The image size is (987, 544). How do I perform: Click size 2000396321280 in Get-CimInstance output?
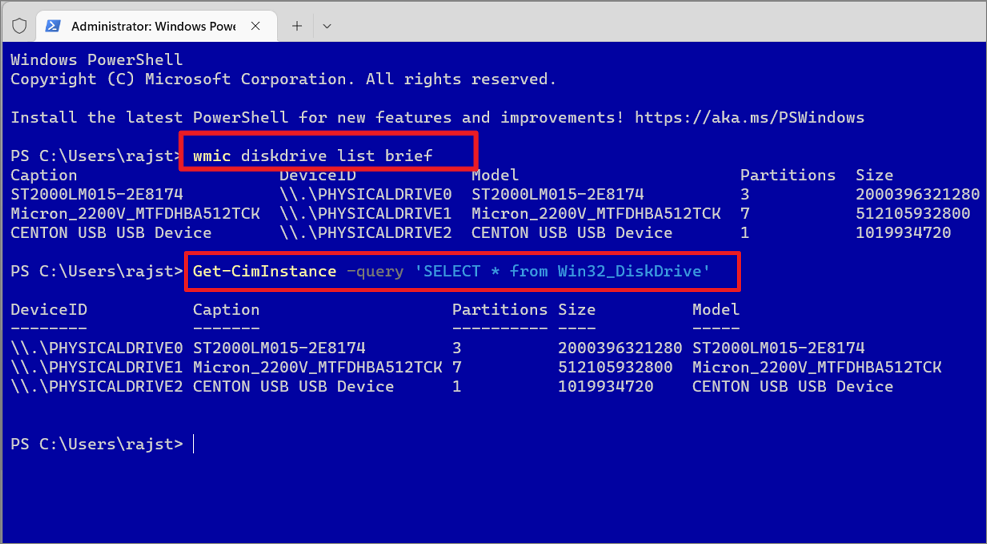[x=620, y=348]
